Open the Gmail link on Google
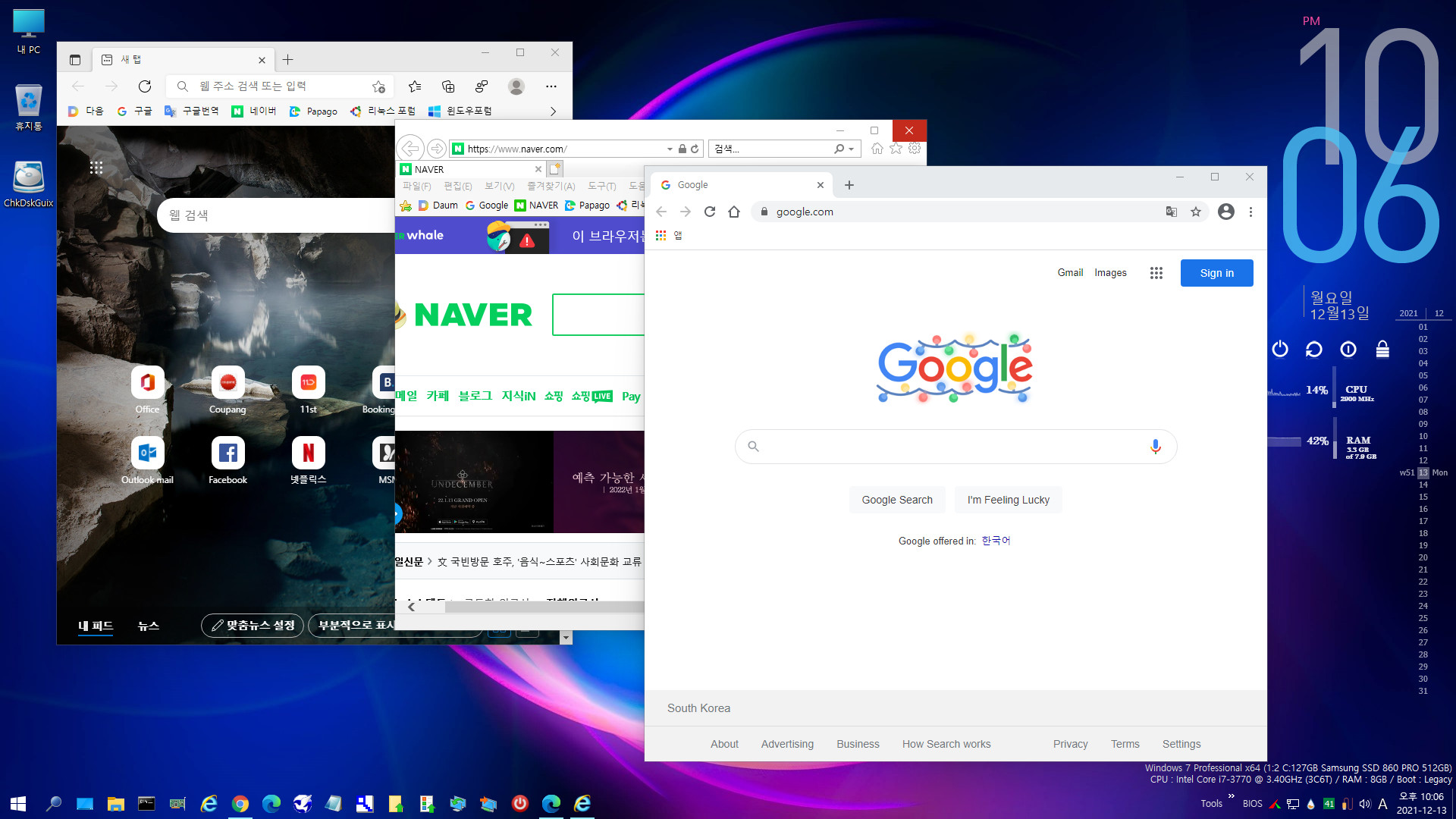1456x819 pixels. tap(1070, 273)
